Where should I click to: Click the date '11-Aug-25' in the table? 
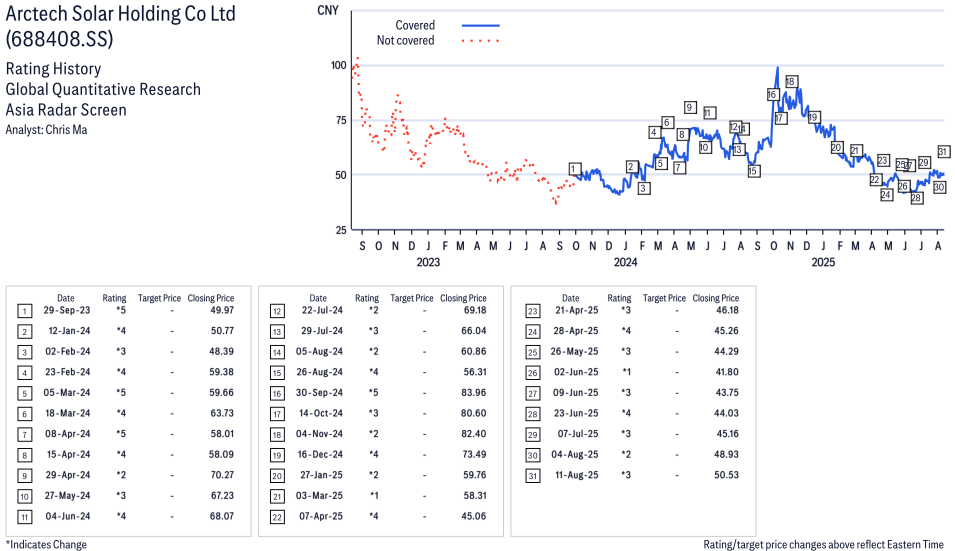577,475
